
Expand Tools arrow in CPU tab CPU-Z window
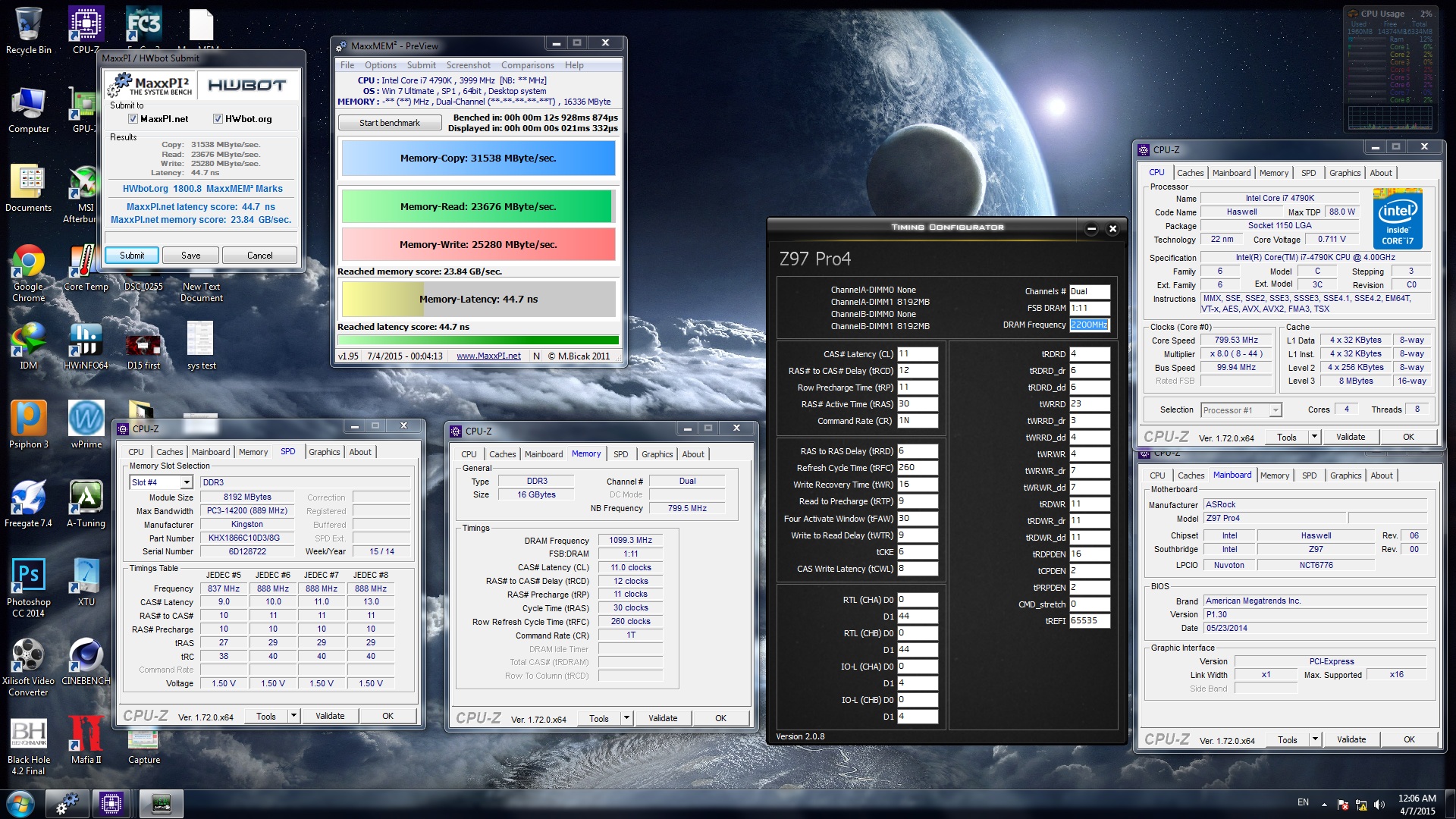pos(1314,437)
